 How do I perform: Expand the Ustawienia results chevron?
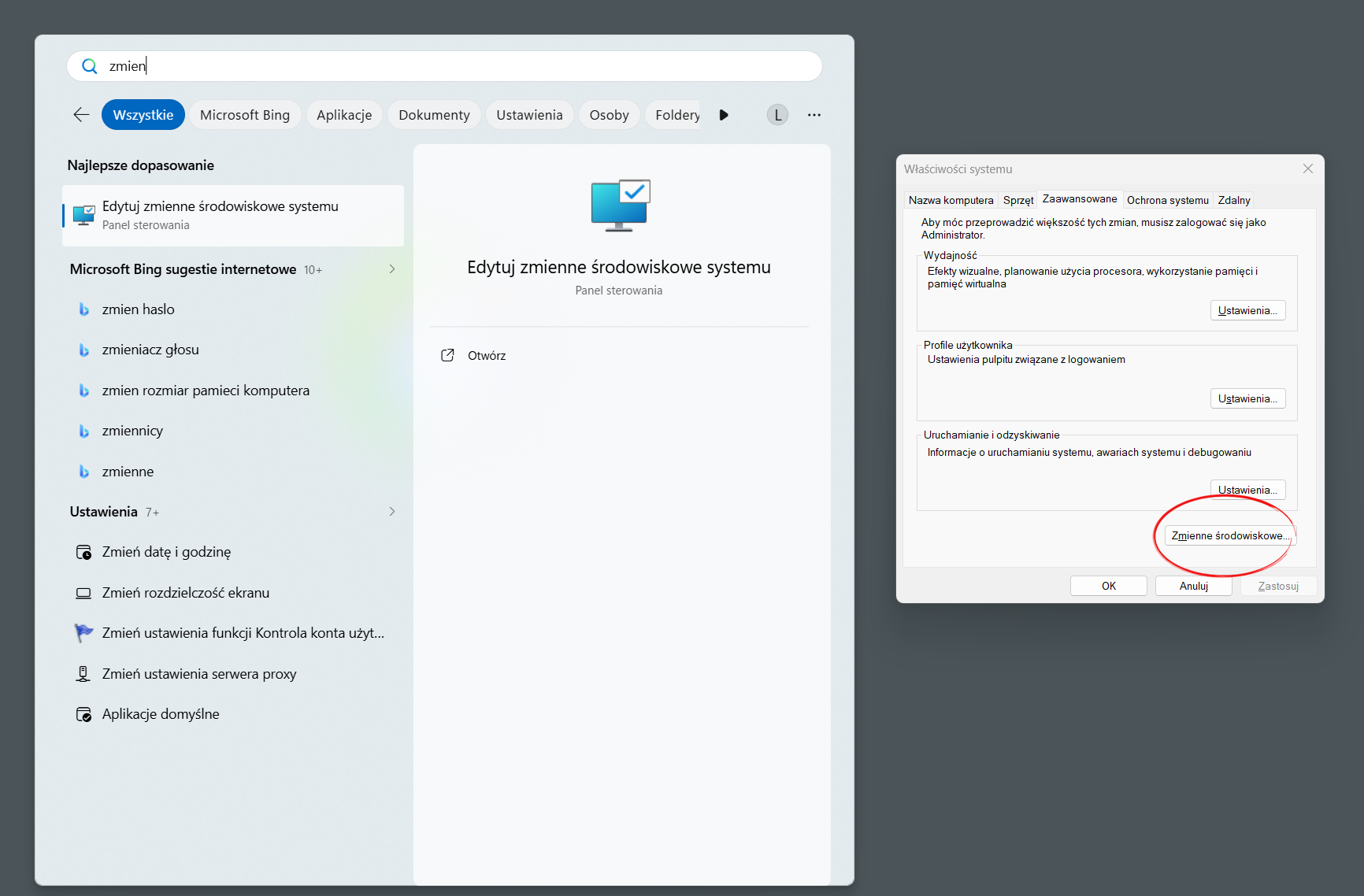[392, 512]
